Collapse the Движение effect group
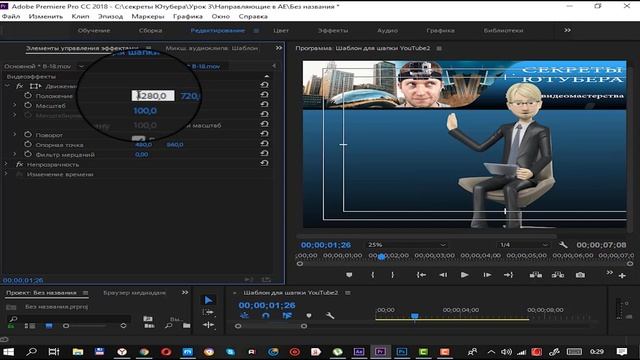The height and width of the screenshot is (360, 640). (7, 86)
